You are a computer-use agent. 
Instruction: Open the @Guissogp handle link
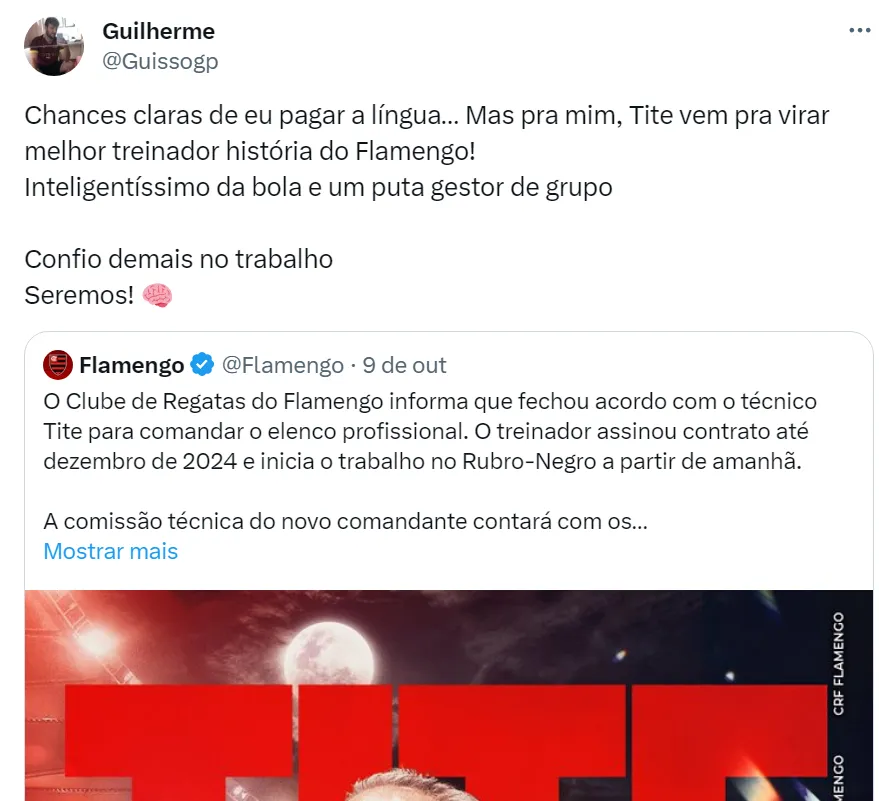click(x=160, y=61)
